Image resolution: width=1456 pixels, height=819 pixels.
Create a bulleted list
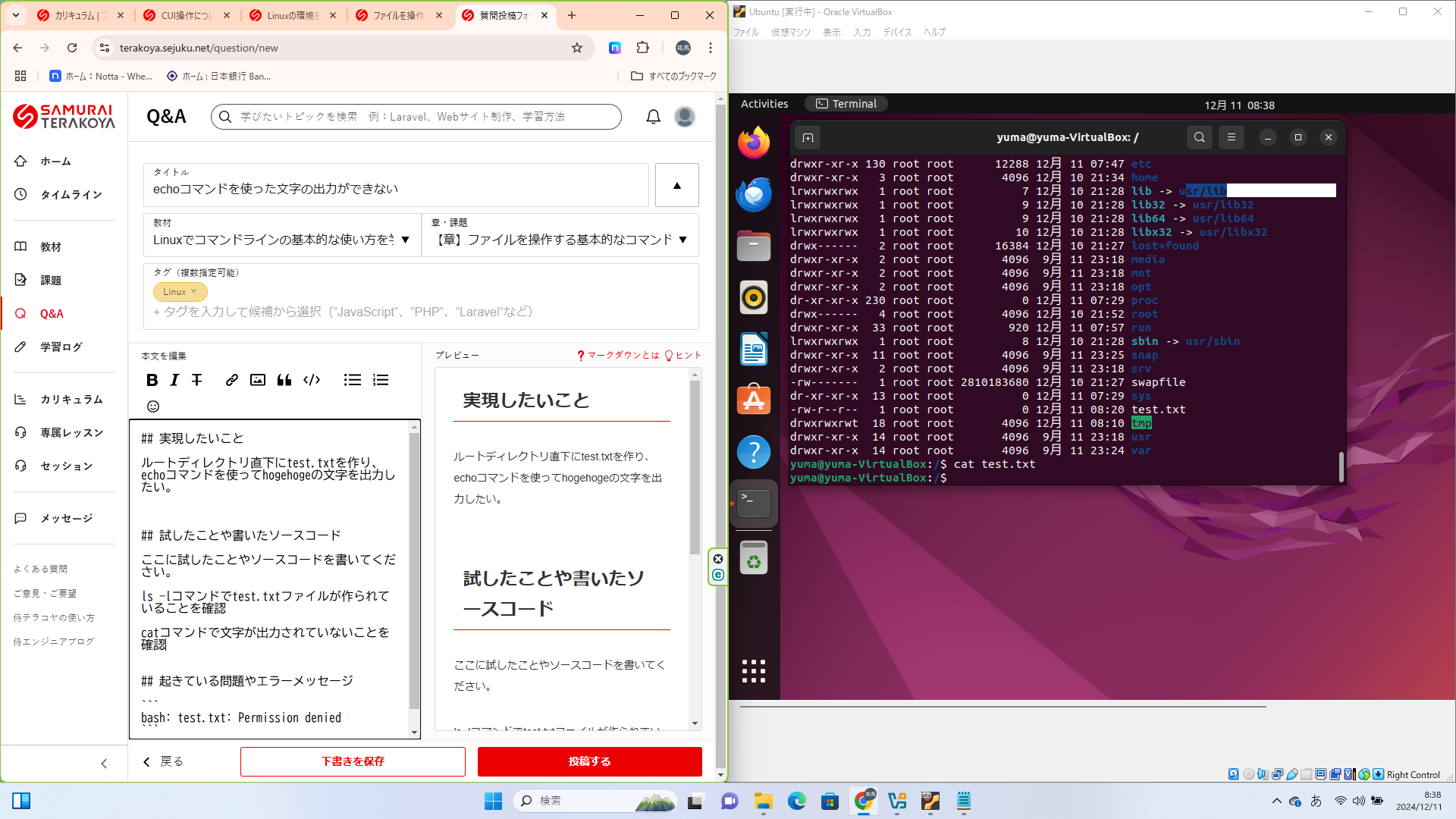[353, 380]
